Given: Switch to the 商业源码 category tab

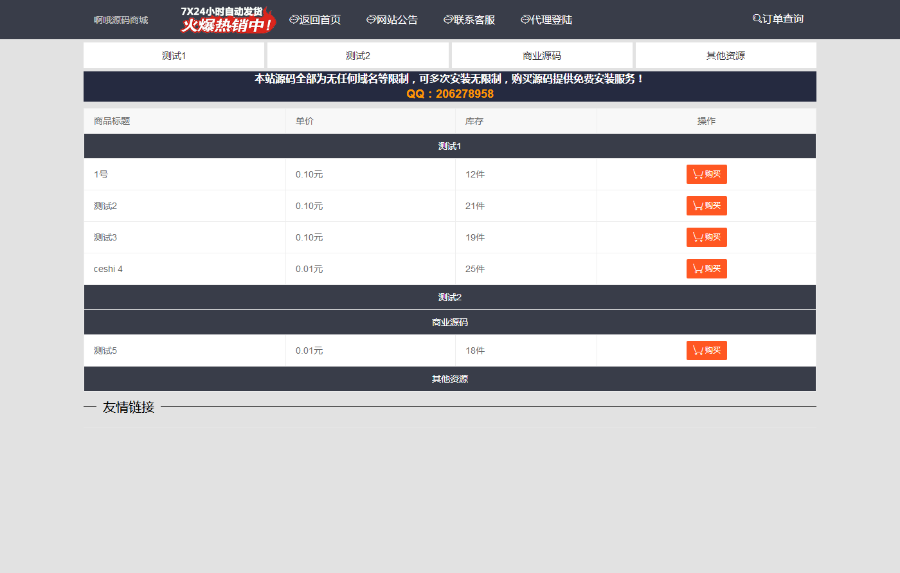Looking at the screenshot, I should point(542,56).
